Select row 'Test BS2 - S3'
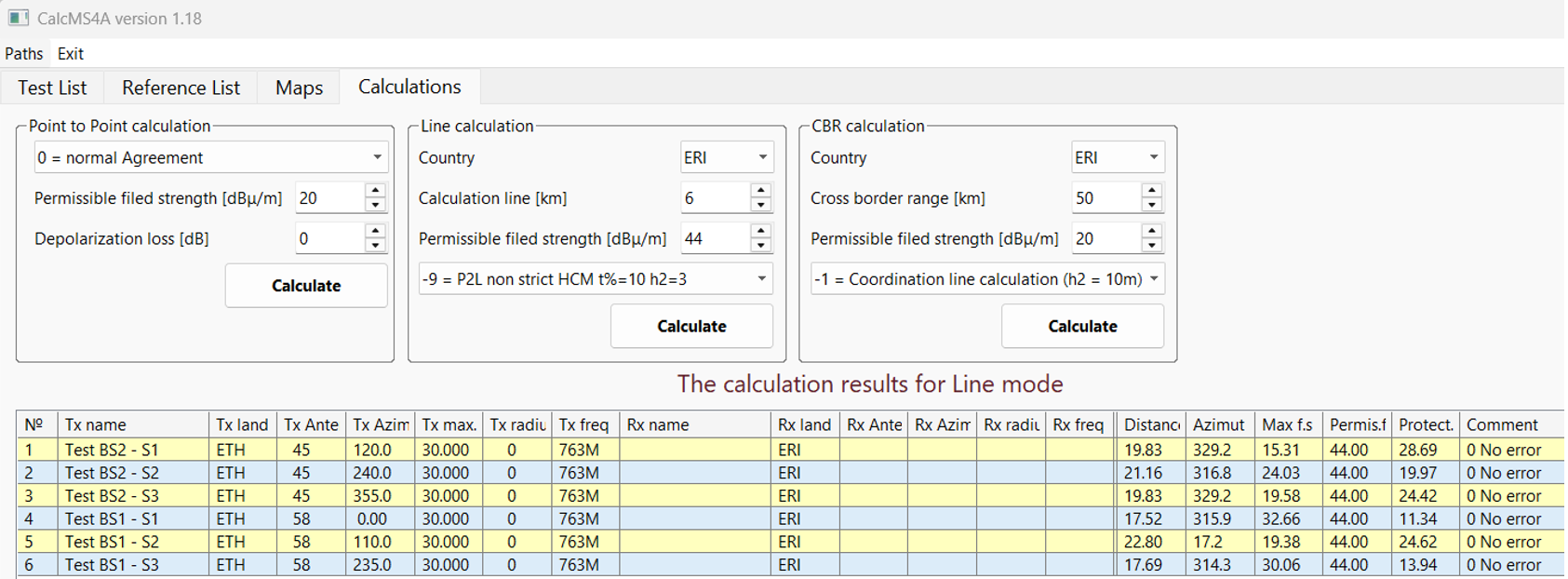 point(791,495)
